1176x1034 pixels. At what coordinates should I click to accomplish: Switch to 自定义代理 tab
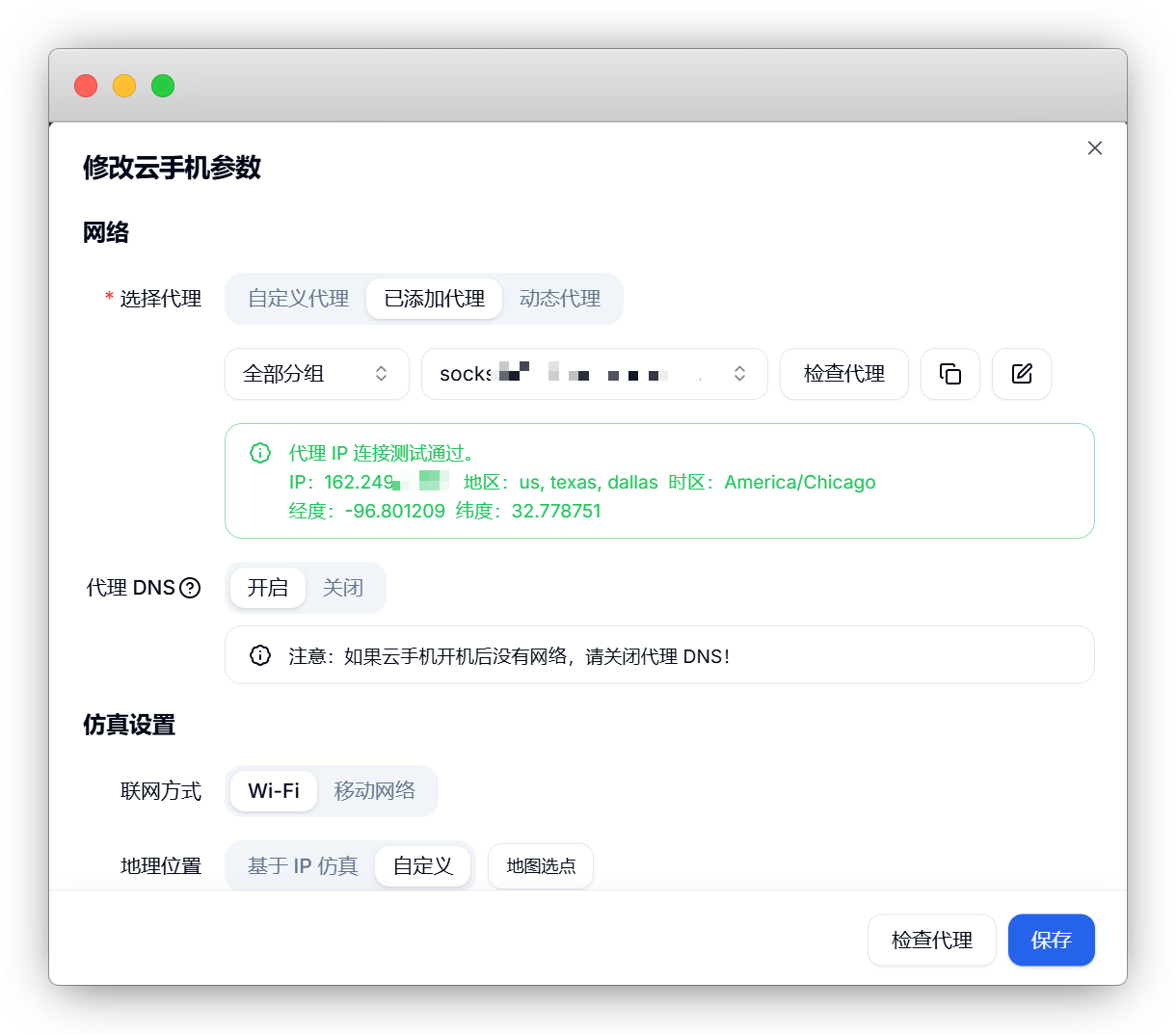[298, 299]
